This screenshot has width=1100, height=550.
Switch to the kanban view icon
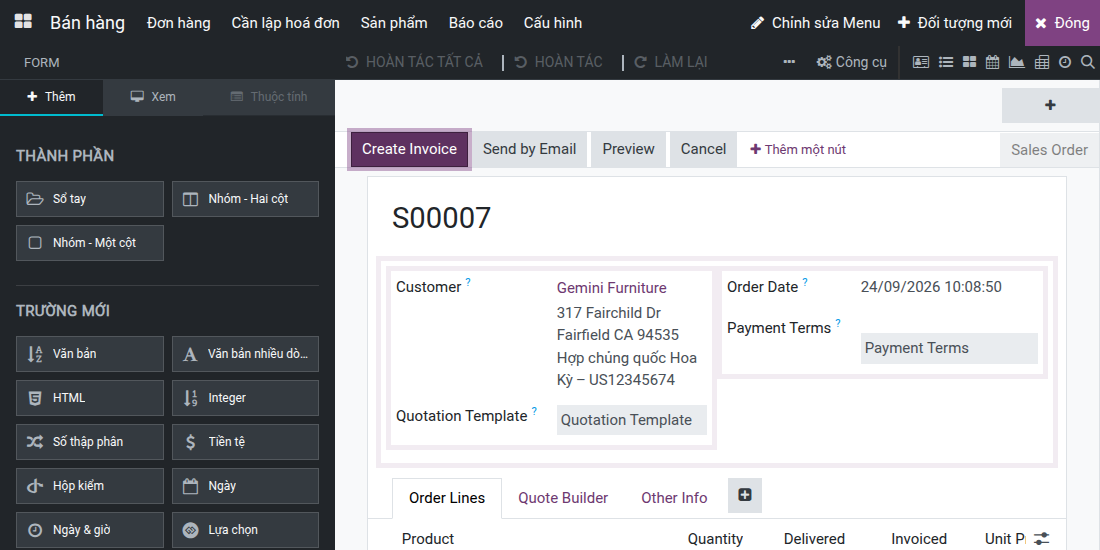pos(969,62)
